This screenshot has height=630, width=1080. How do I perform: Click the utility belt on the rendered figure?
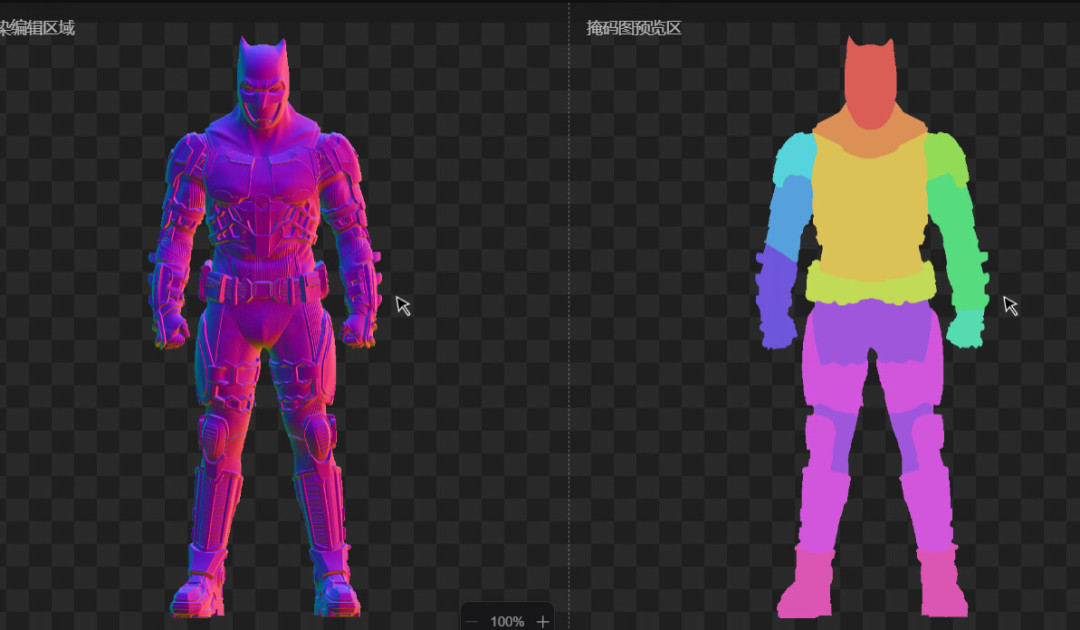tap(263, 285)
